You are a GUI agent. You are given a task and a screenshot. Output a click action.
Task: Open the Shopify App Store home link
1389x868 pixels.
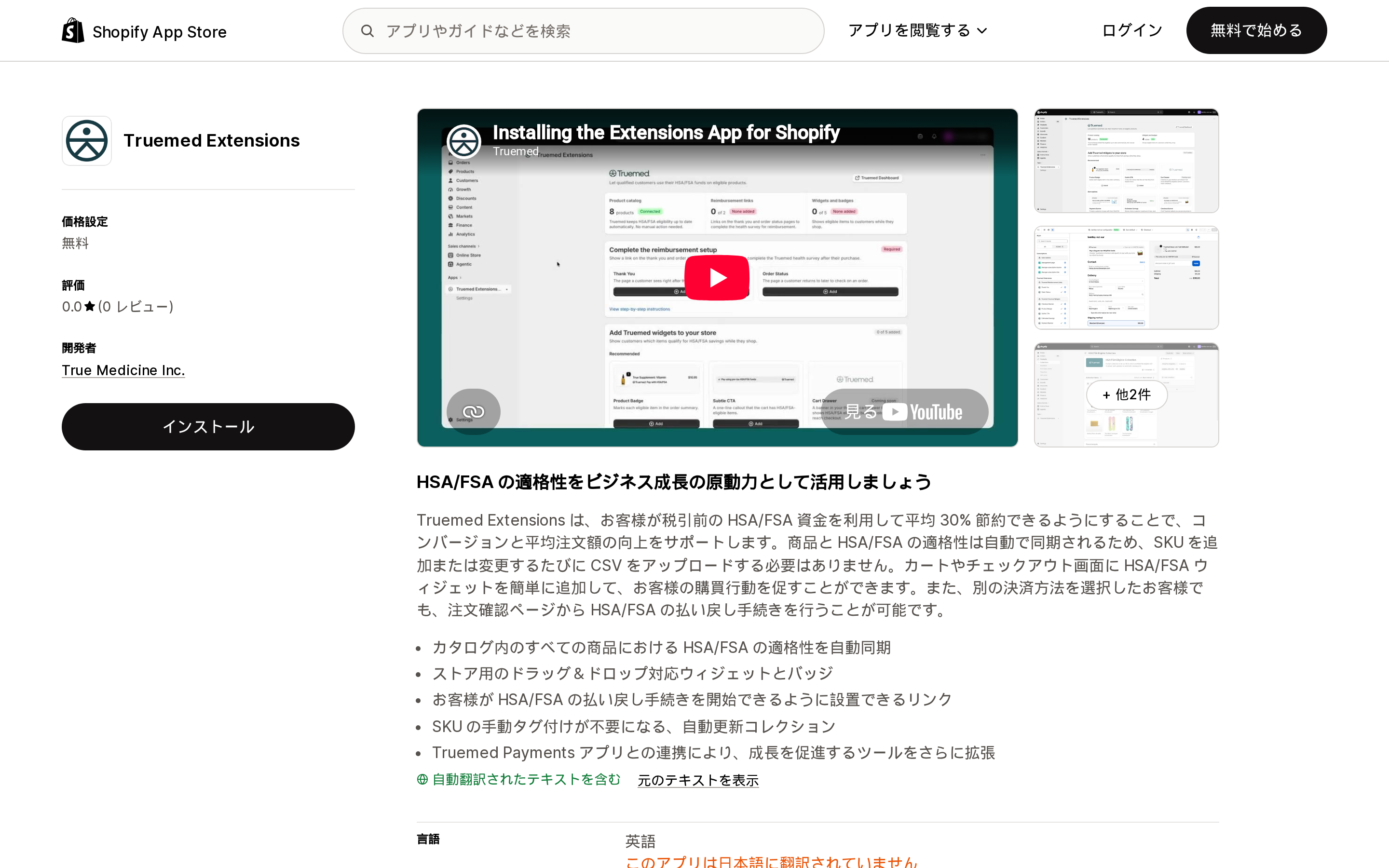pos(144,31)
